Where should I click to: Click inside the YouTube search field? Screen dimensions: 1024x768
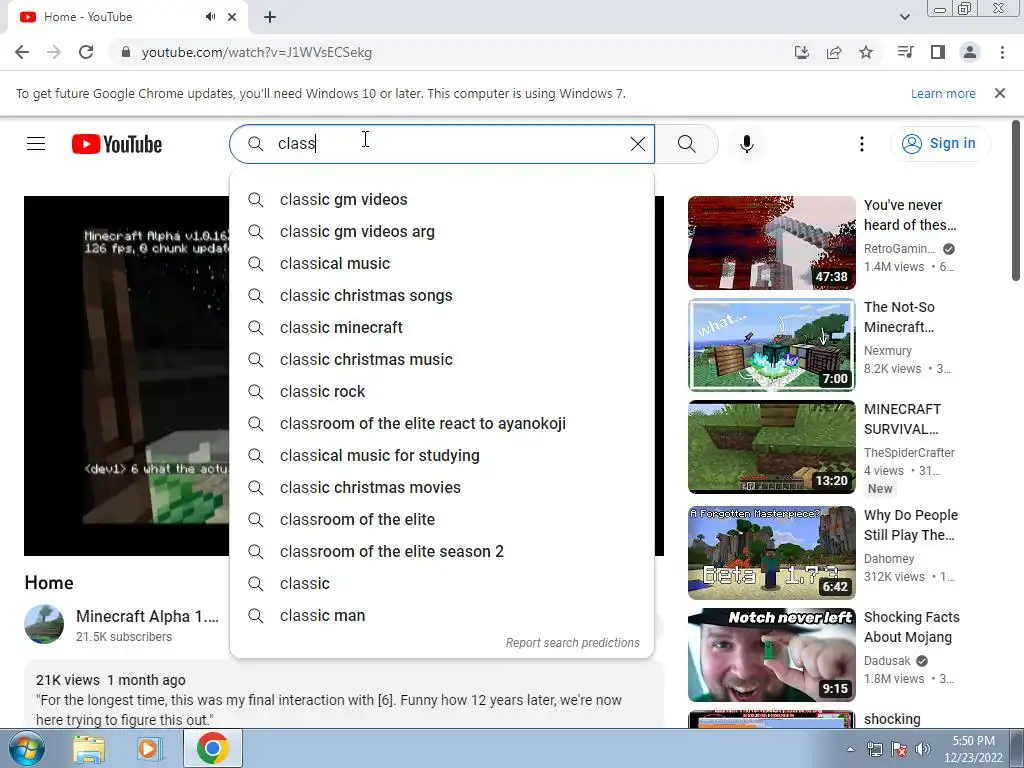tap(442, 144)
